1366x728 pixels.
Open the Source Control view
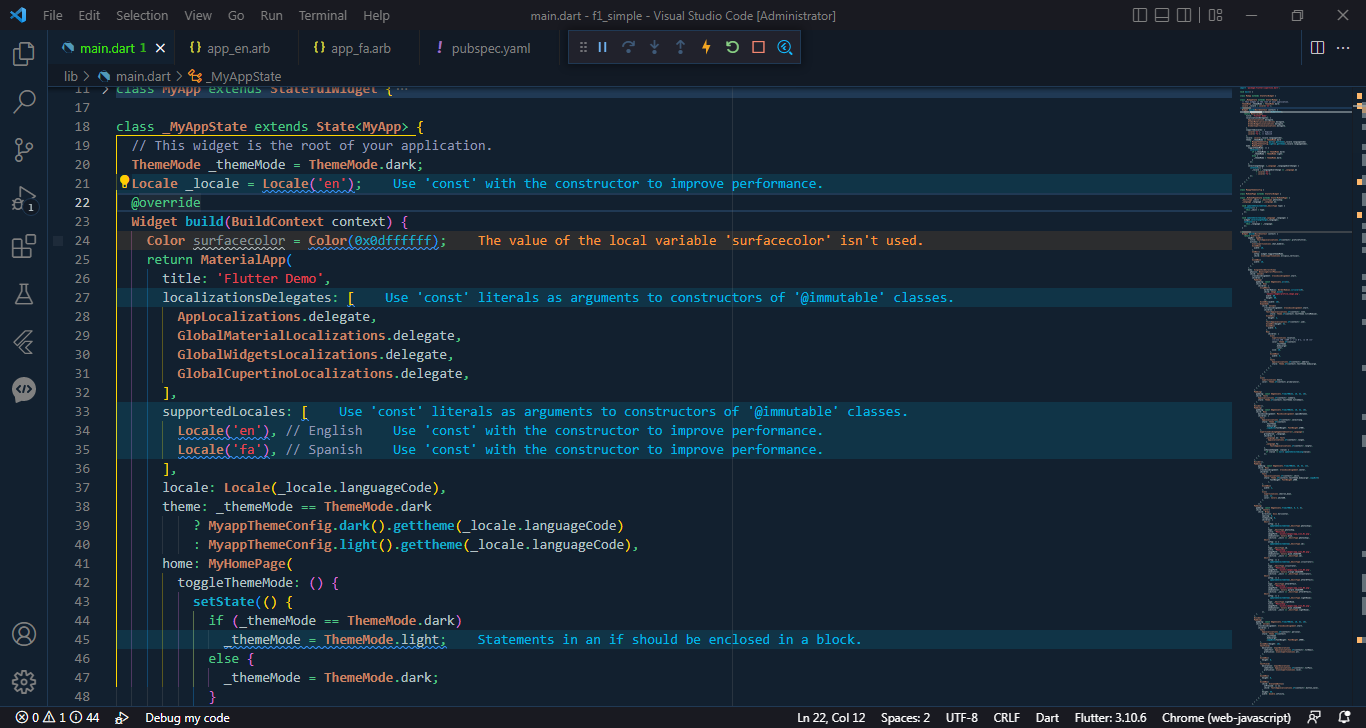24,150
